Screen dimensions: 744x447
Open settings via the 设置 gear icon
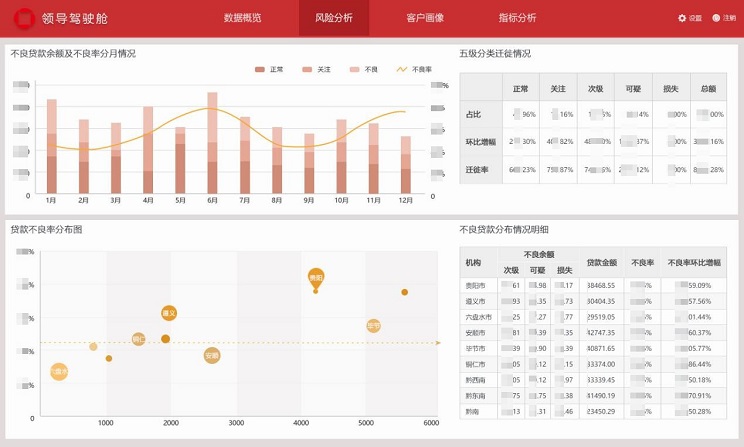coord(683,18)
